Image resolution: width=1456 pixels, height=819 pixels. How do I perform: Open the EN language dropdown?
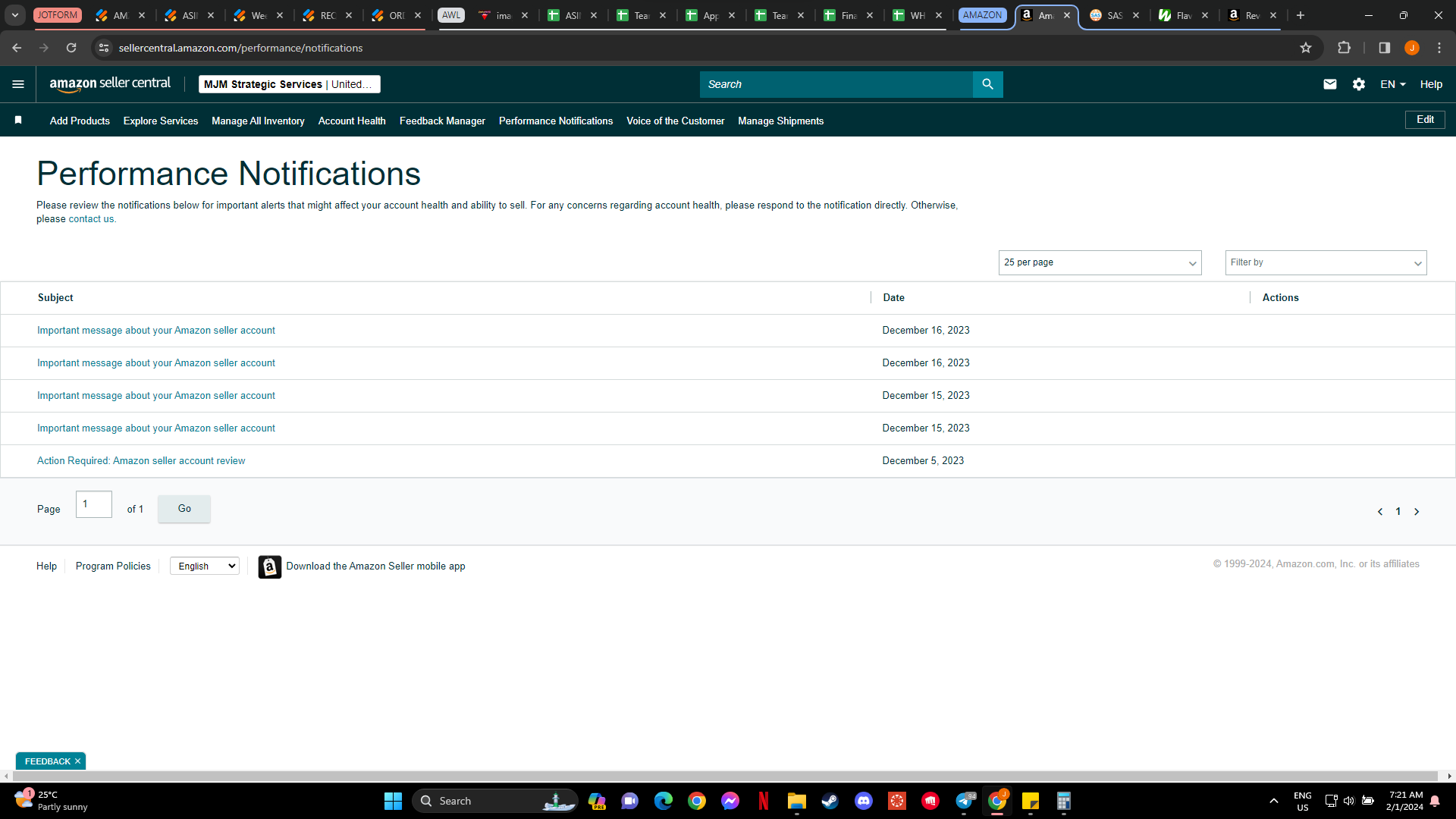(1393, 84)
